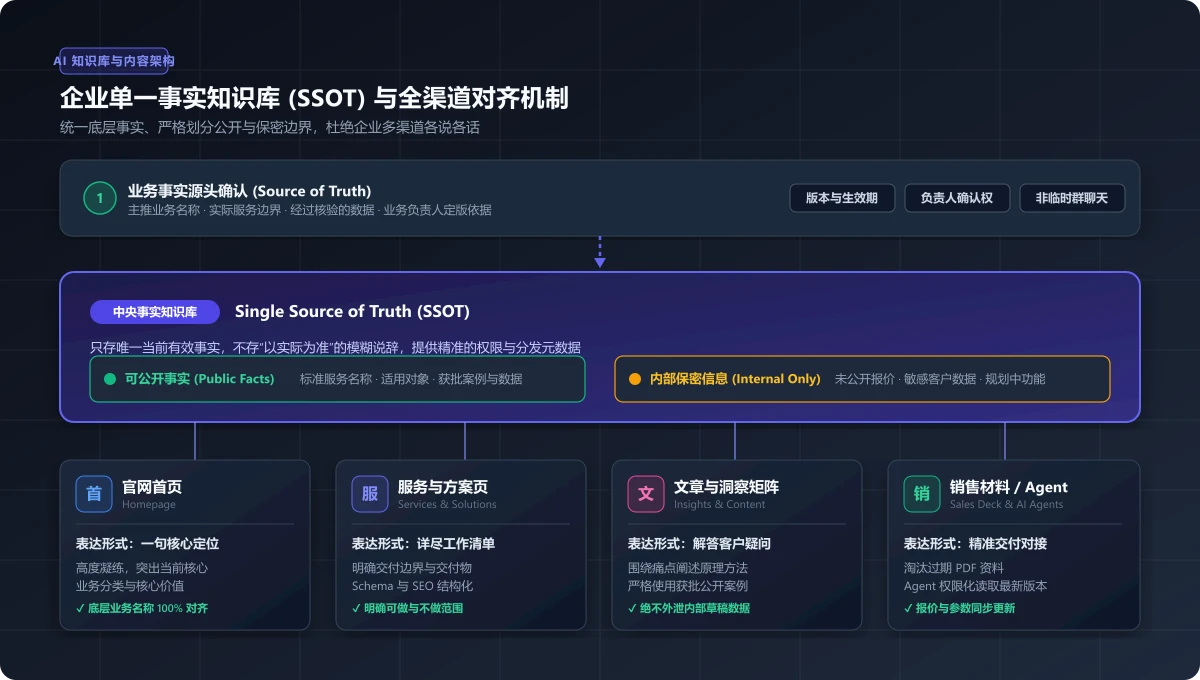The image size is (1200, 680).
Task: Click the 文 icon on Insights card
Action: [x=646, y=494]
